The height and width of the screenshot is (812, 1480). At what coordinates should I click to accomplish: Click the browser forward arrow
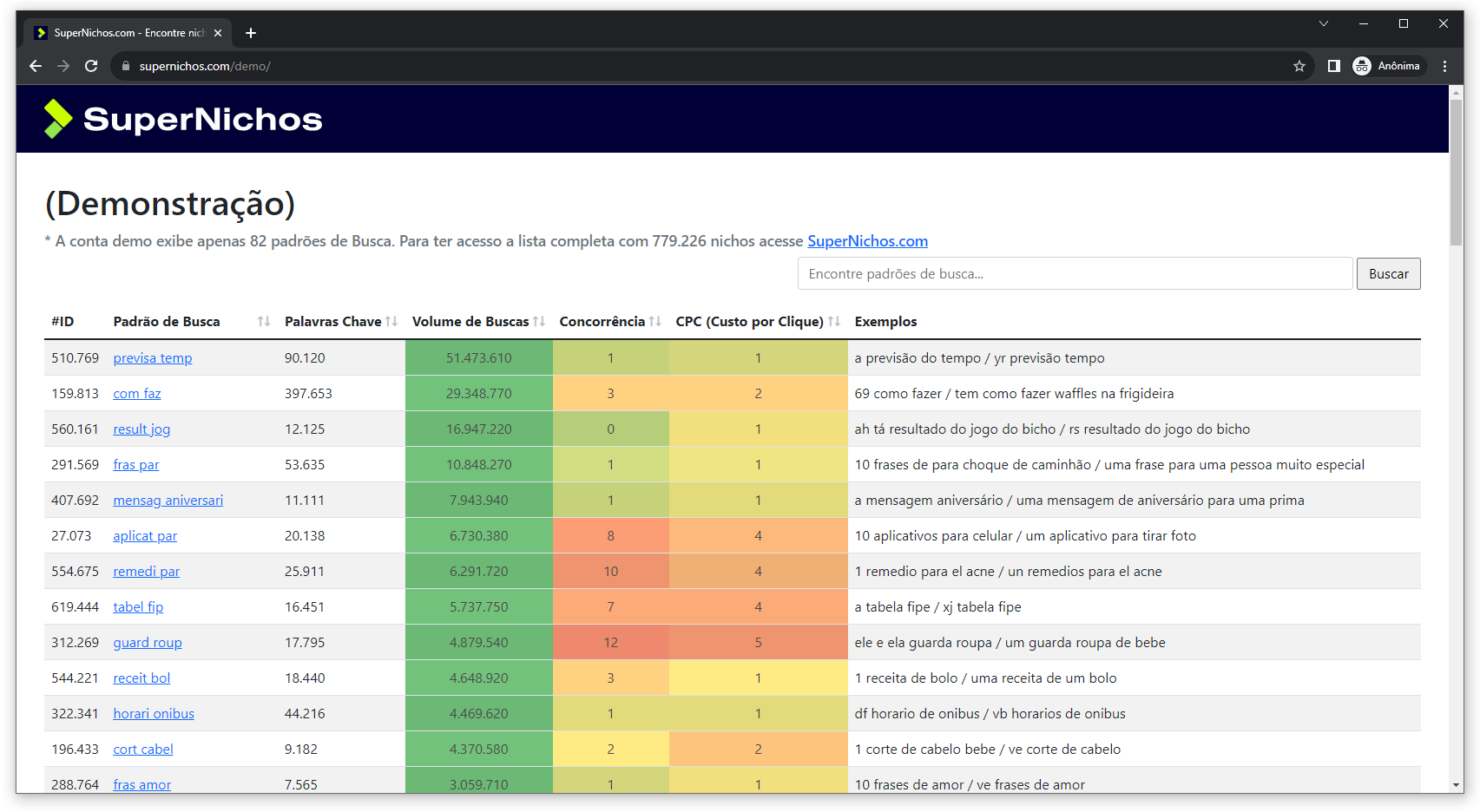point(63,66)
